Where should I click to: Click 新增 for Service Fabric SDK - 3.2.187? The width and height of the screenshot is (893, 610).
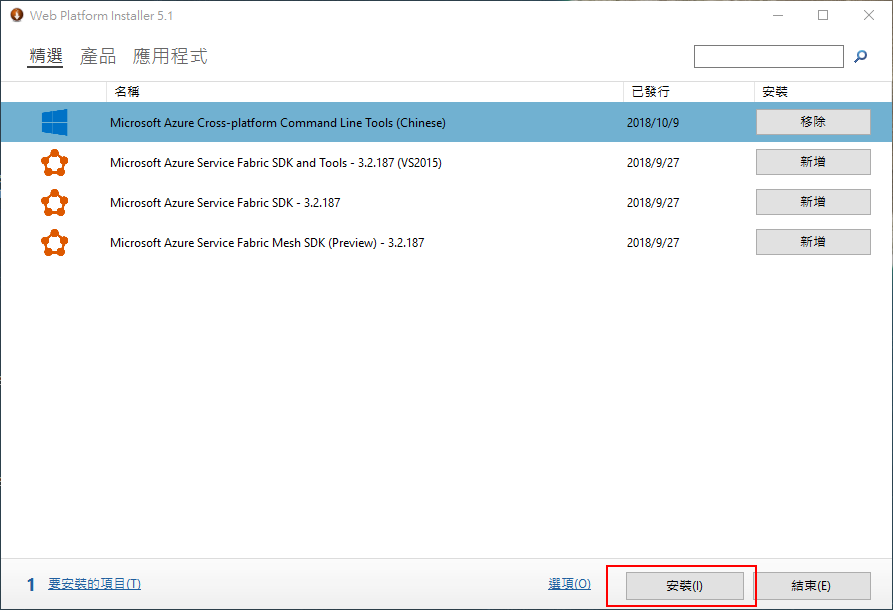tap(813, 202)
